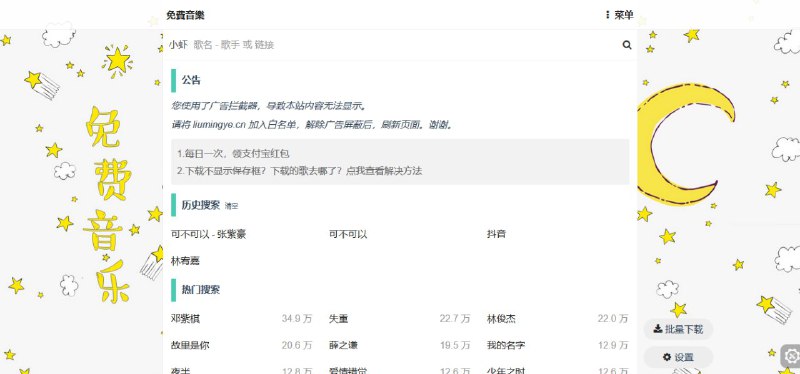800x374 pixels.
Task: Search hot keyword 我的名字
Action: [506, 345]
